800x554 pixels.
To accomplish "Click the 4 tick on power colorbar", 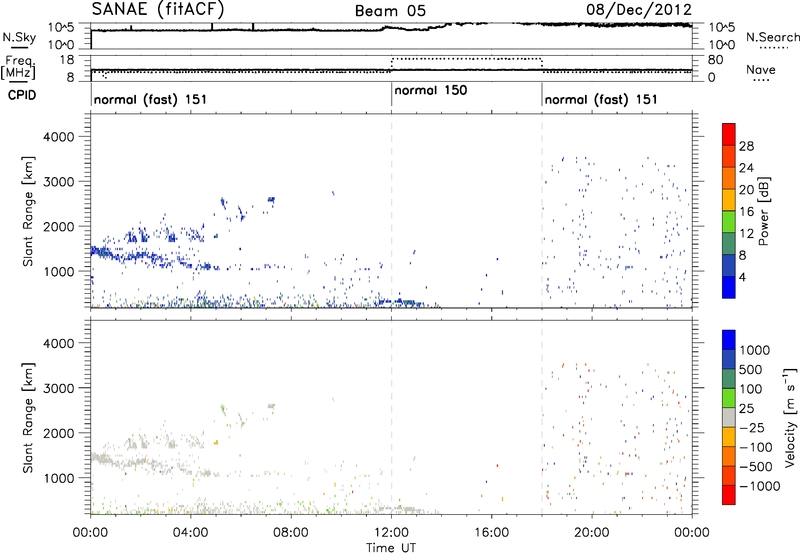I will click(x=742, y=277).
